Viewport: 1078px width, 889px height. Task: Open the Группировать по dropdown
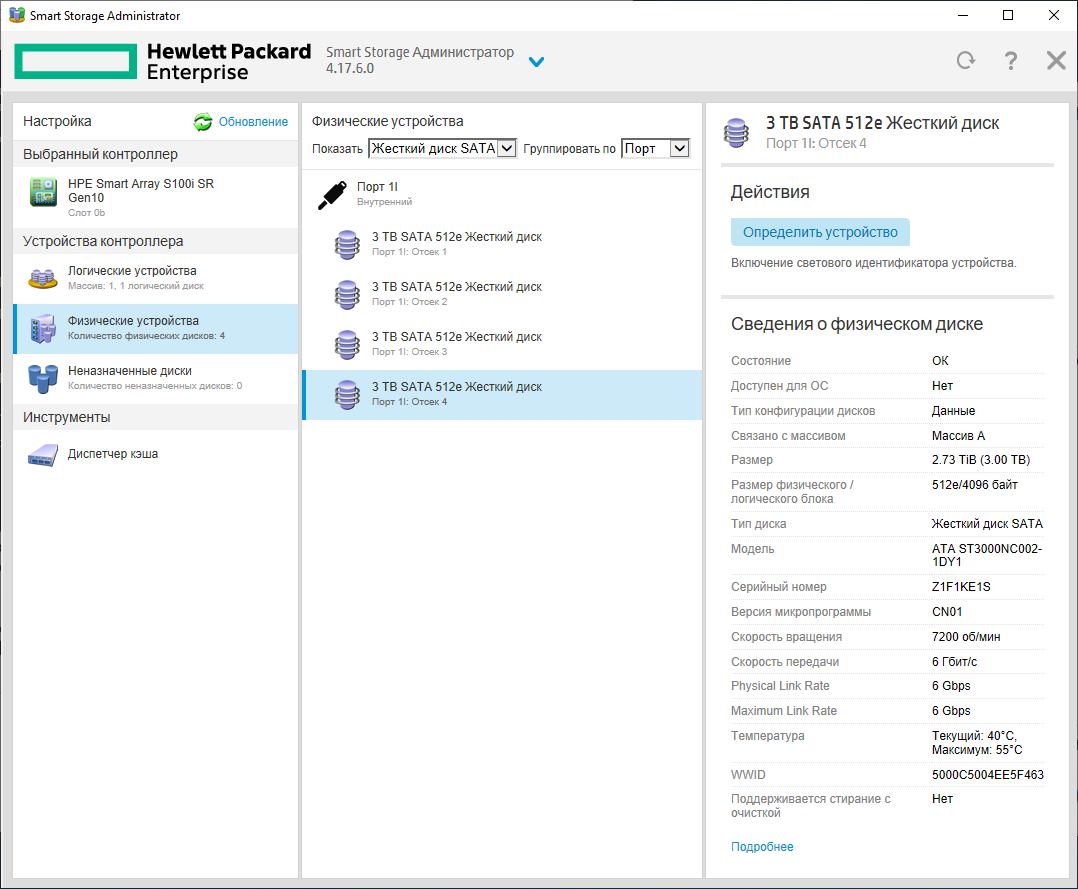[655, 149]
